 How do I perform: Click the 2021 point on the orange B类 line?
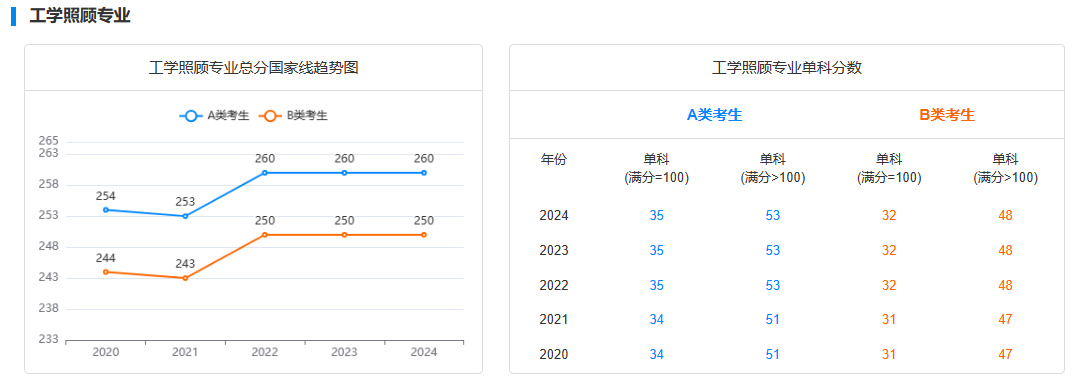tap(185, 278)
